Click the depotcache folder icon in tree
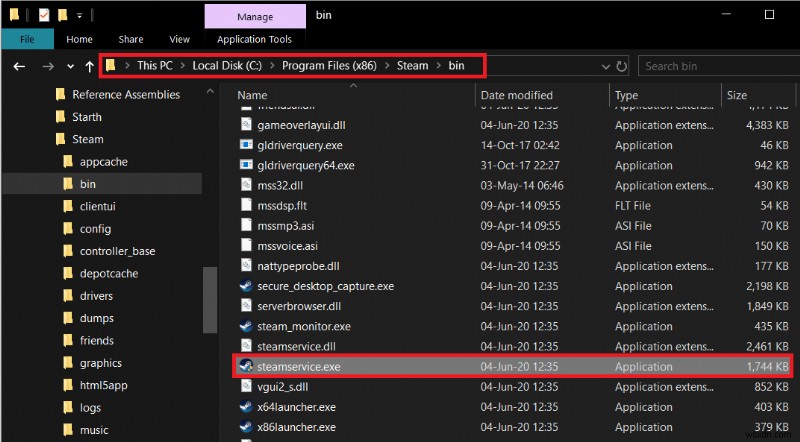 click(x=68, y=274)
